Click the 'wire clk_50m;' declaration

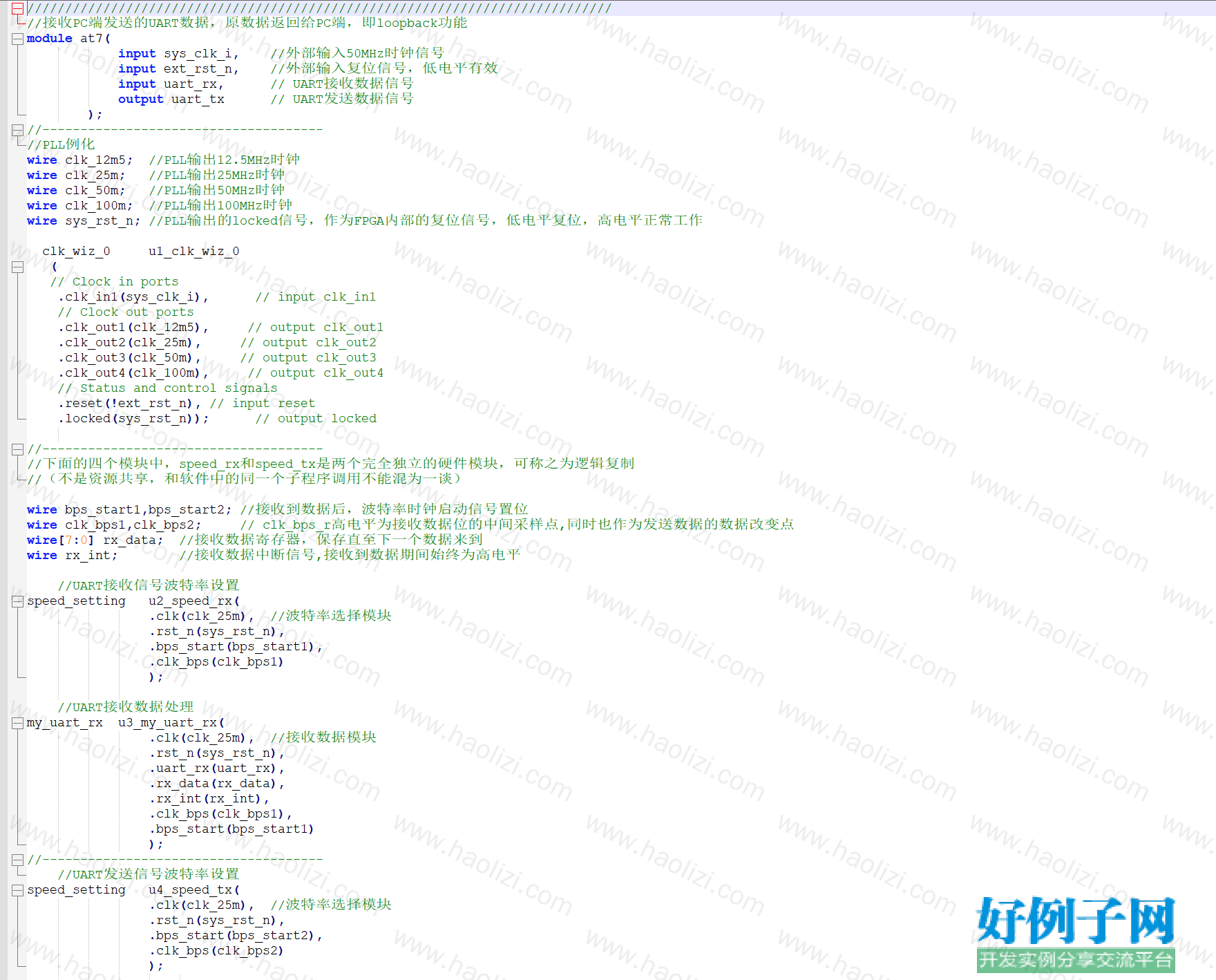[76, 191]
